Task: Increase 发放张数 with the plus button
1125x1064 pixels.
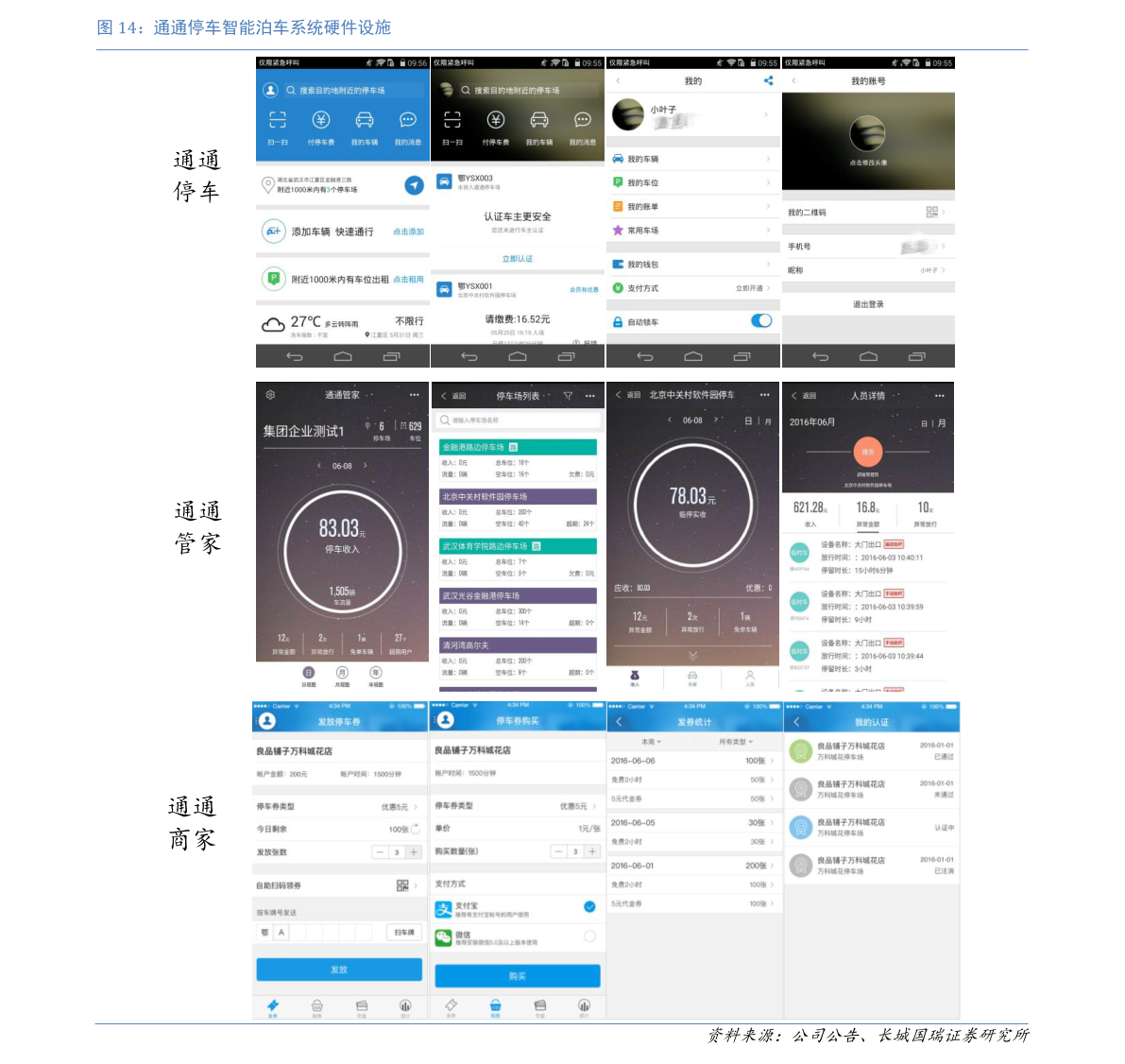Action: 414,852
